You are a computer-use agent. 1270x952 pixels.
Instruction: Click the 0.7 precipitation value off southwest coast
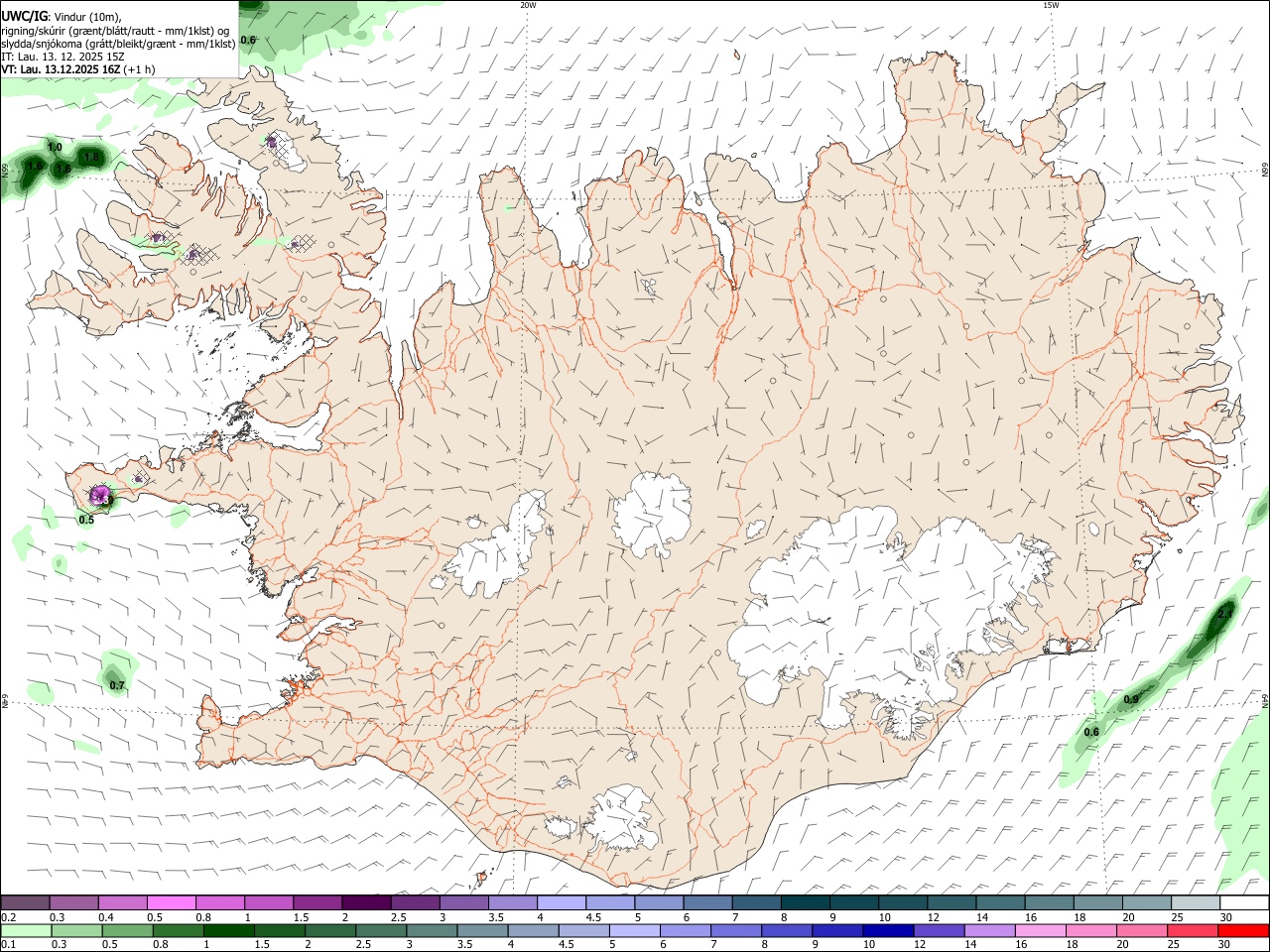[117, 685]
